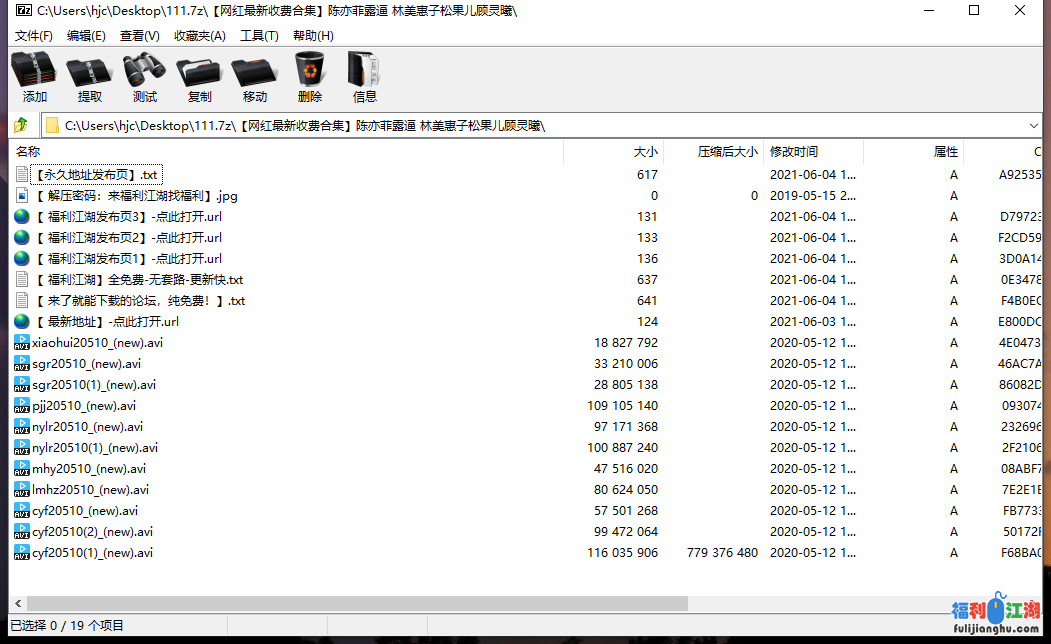Click the 复制 (Copy) toolbar icon
This screenshot has width=1051, height=644.
click(199, 77)
